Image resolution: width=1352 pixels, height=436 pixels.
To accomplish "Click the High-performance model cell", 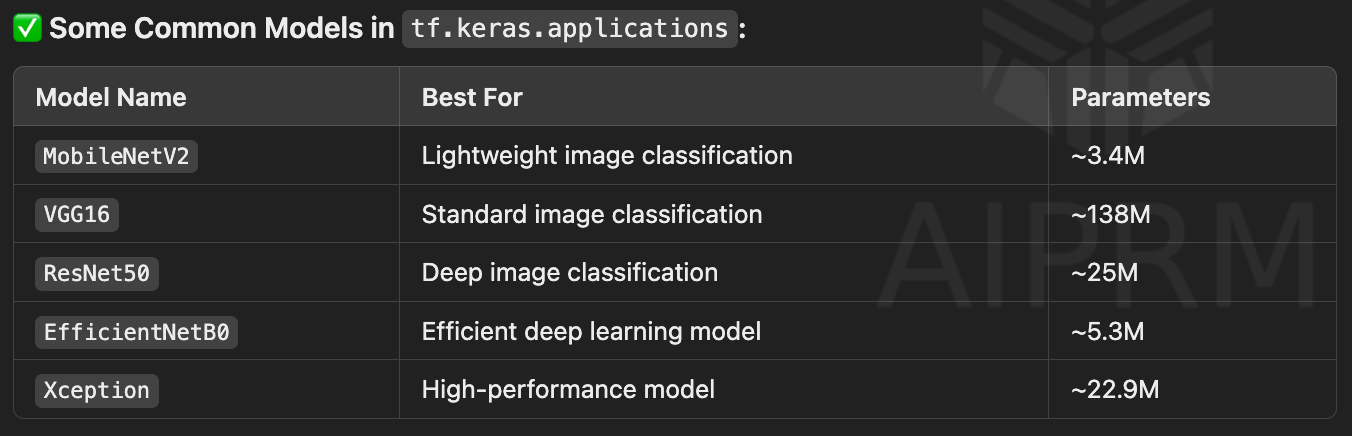I will [568, 389].
